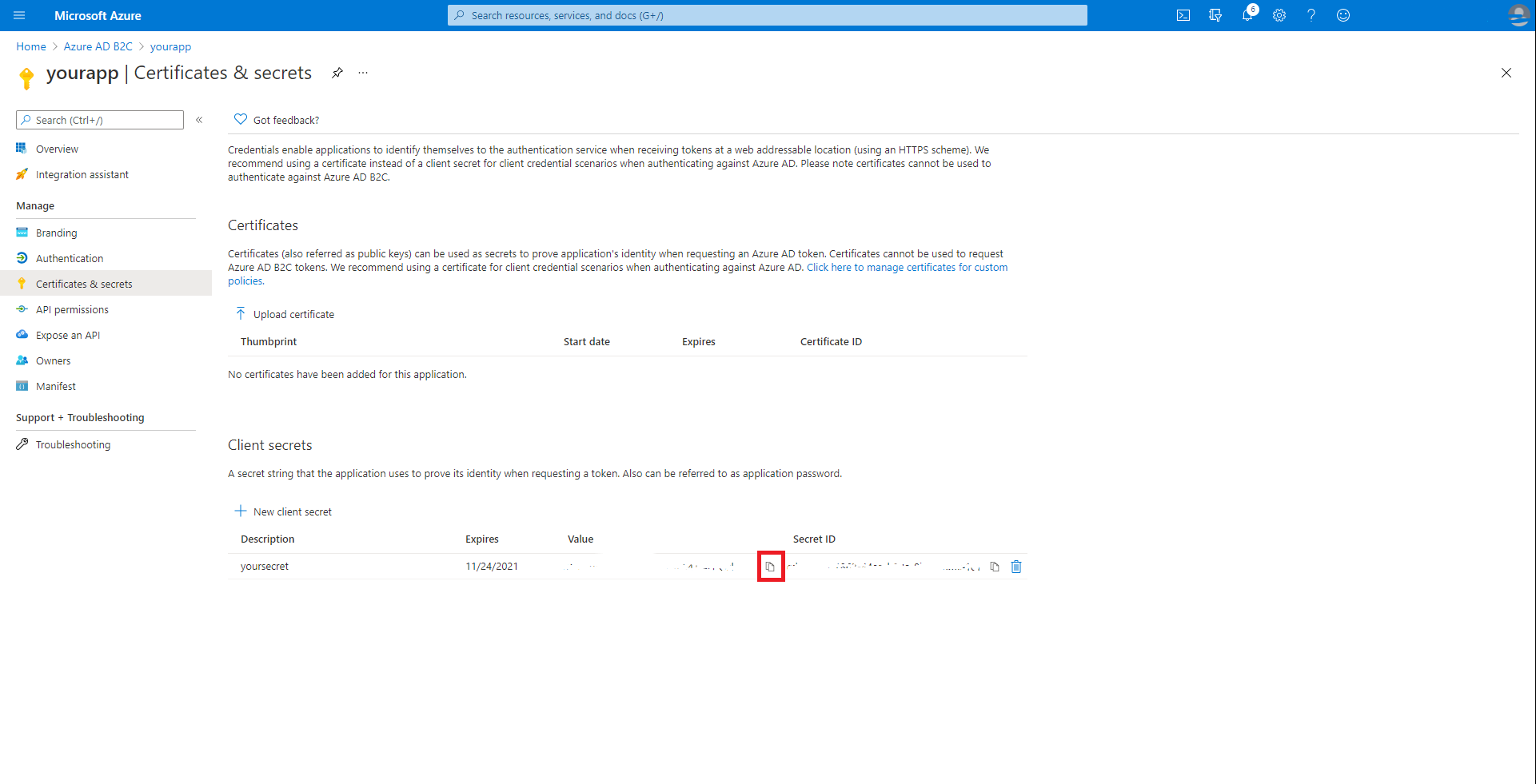The image size is (1536, 784).
Task: Click the Microsoft Azure logo text
Action: [x=98, y=15]
